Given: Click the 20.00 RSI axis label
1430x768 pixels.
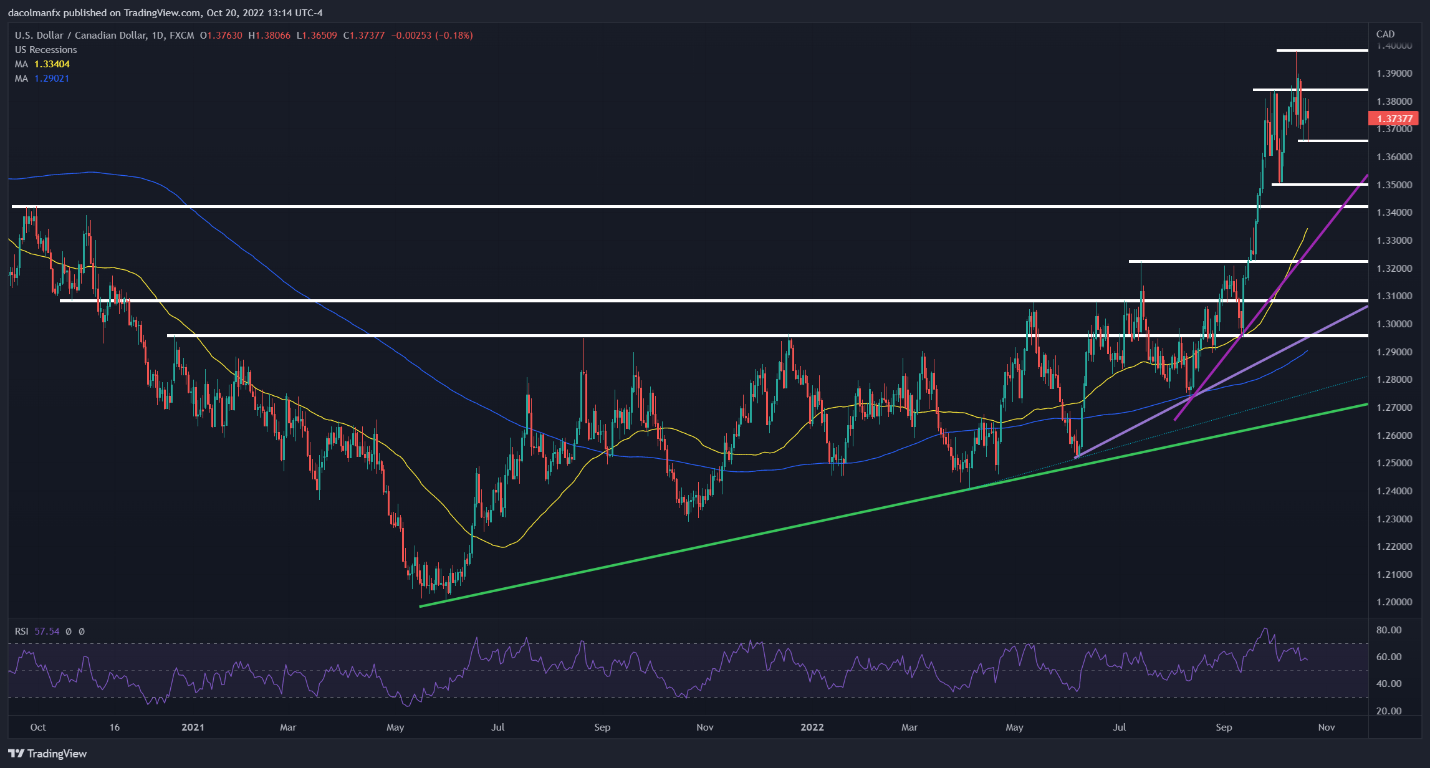Looking at the screenshot, I should (x=1389, y=711).
